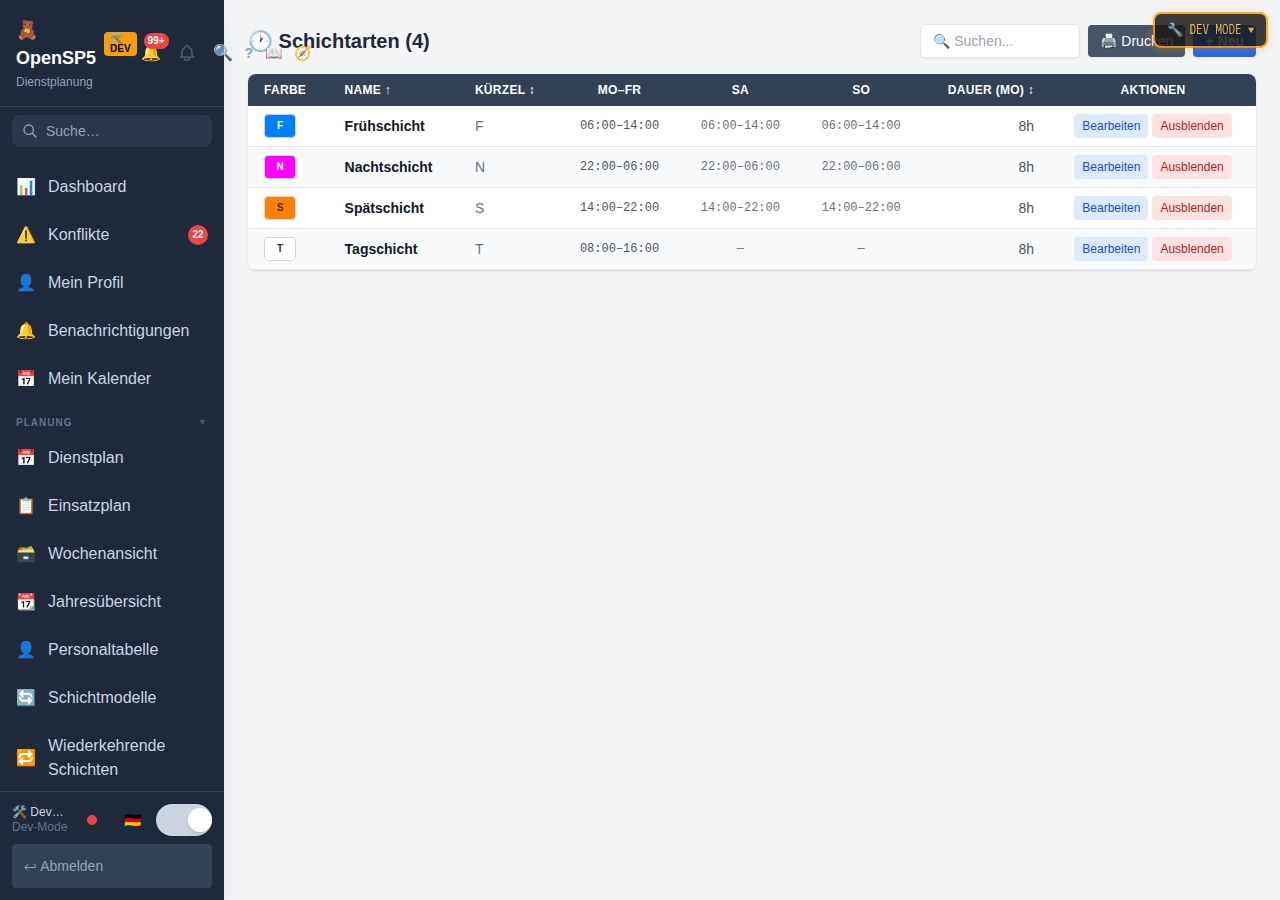Click the question mark help icon
The height and width of the screenshot is (900, 1280).
click(249, 52)
